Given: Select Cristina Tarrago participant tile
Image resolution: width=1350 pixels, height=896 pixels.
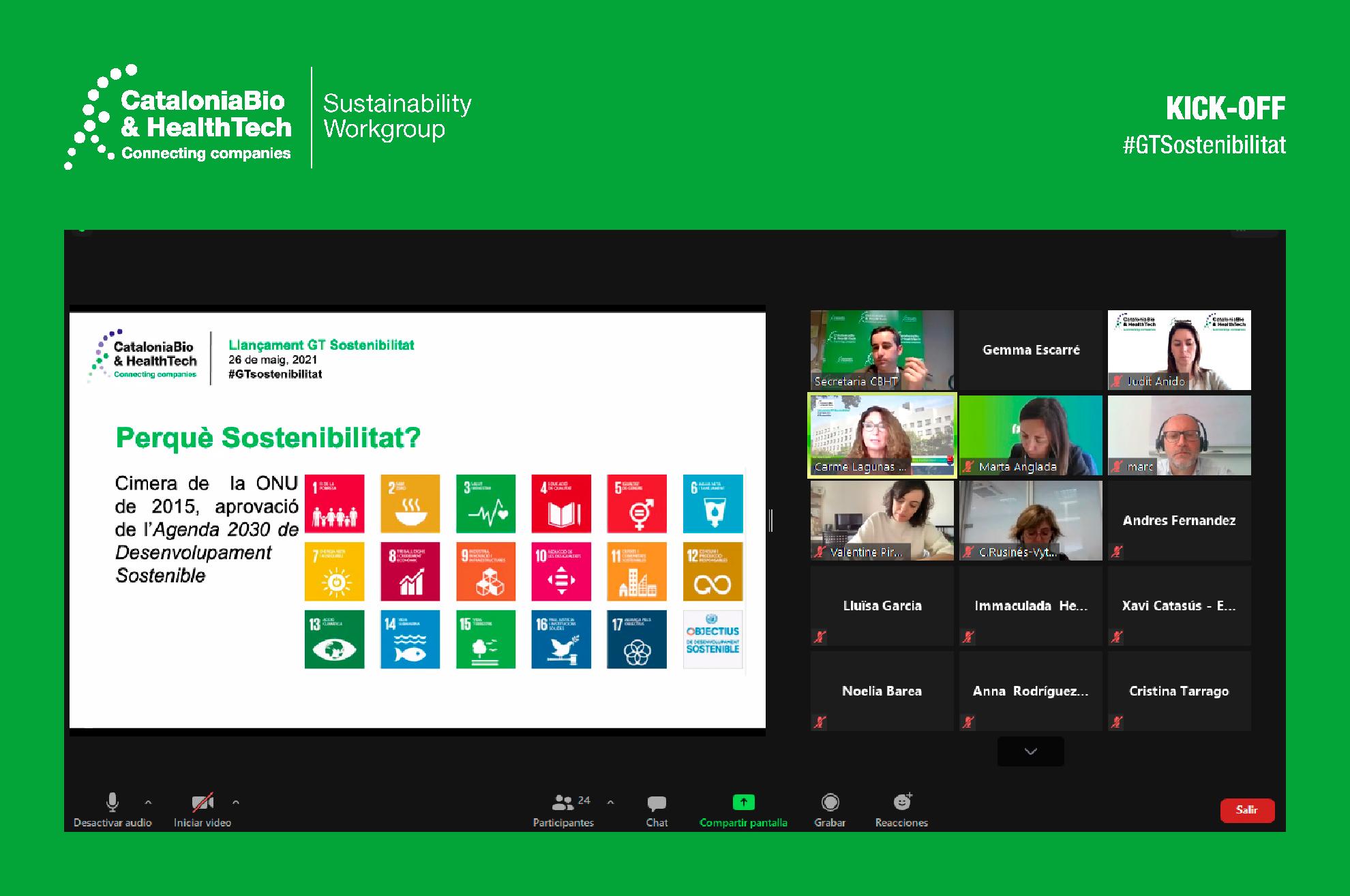Looking at the screenshot, I should click(x=1180, y=691).
